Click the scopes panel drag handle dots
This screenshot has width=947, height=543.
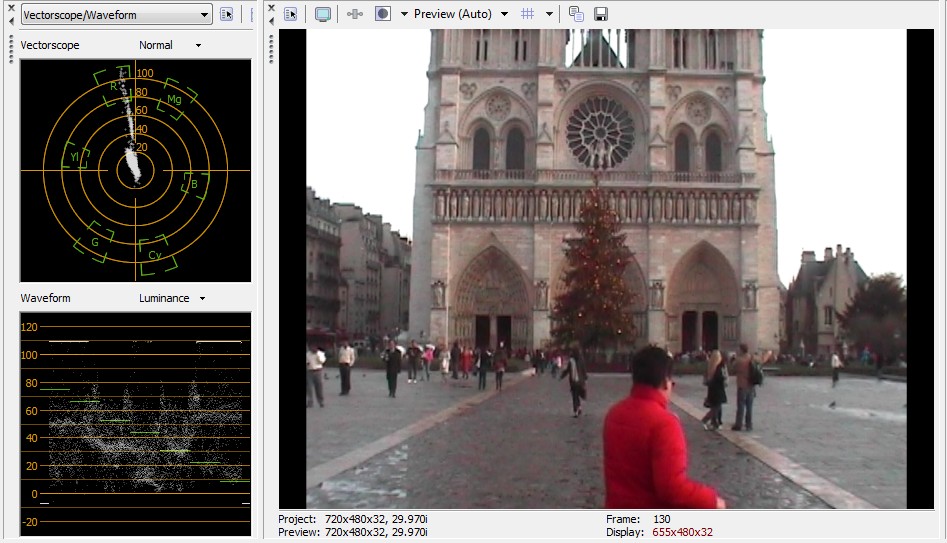(x=11, y=49)
